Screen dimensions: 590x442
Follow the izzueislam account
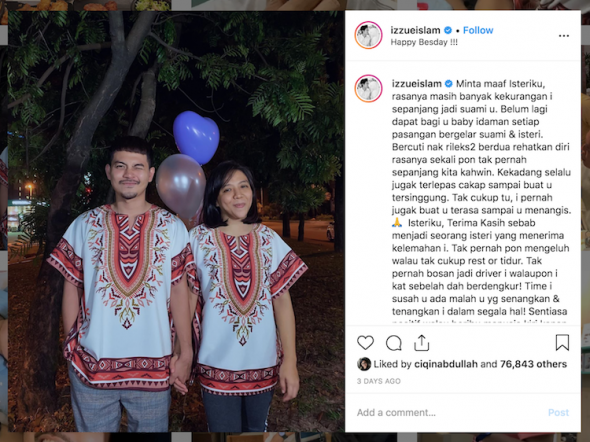478,30
